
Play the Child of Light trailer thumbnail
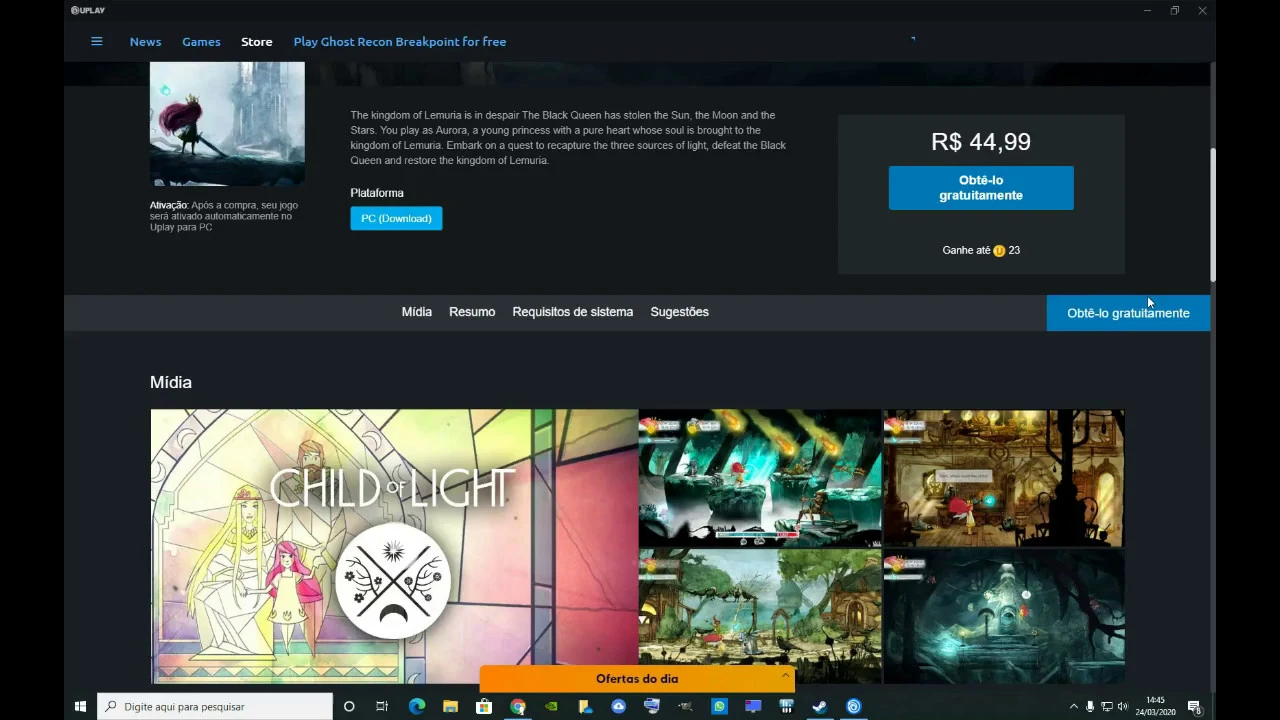click(394, 546)
